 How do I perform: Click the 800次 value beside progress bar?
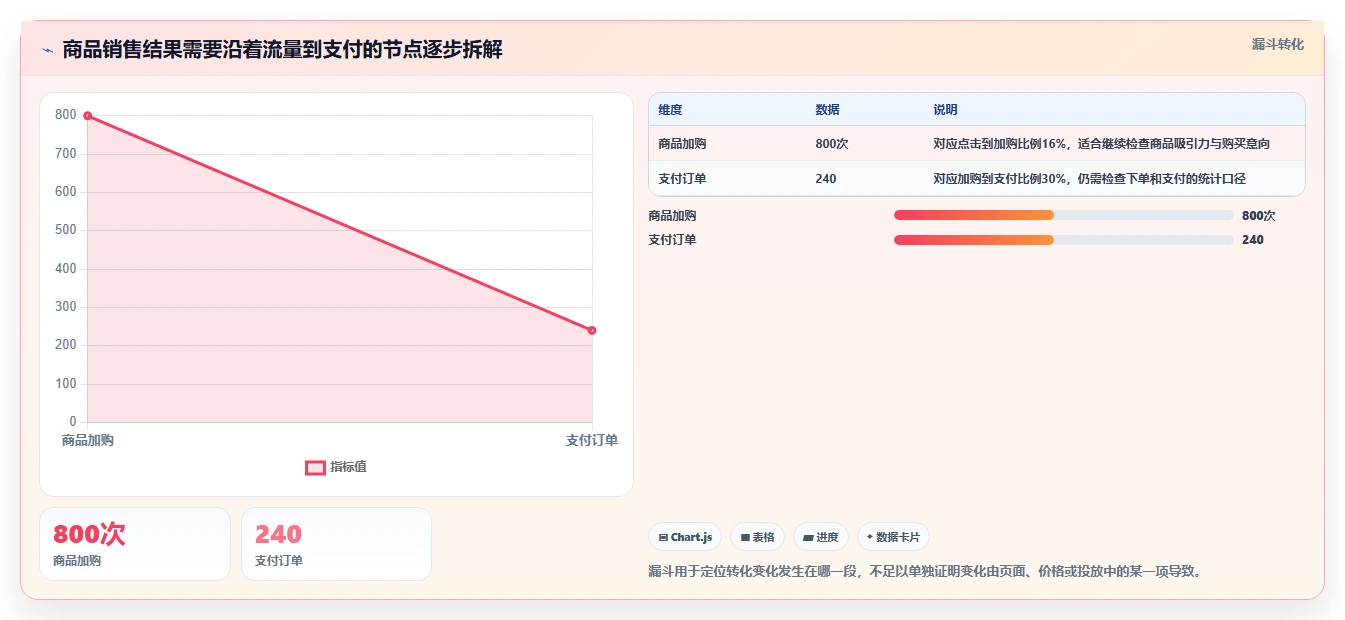pos(1258,215)
